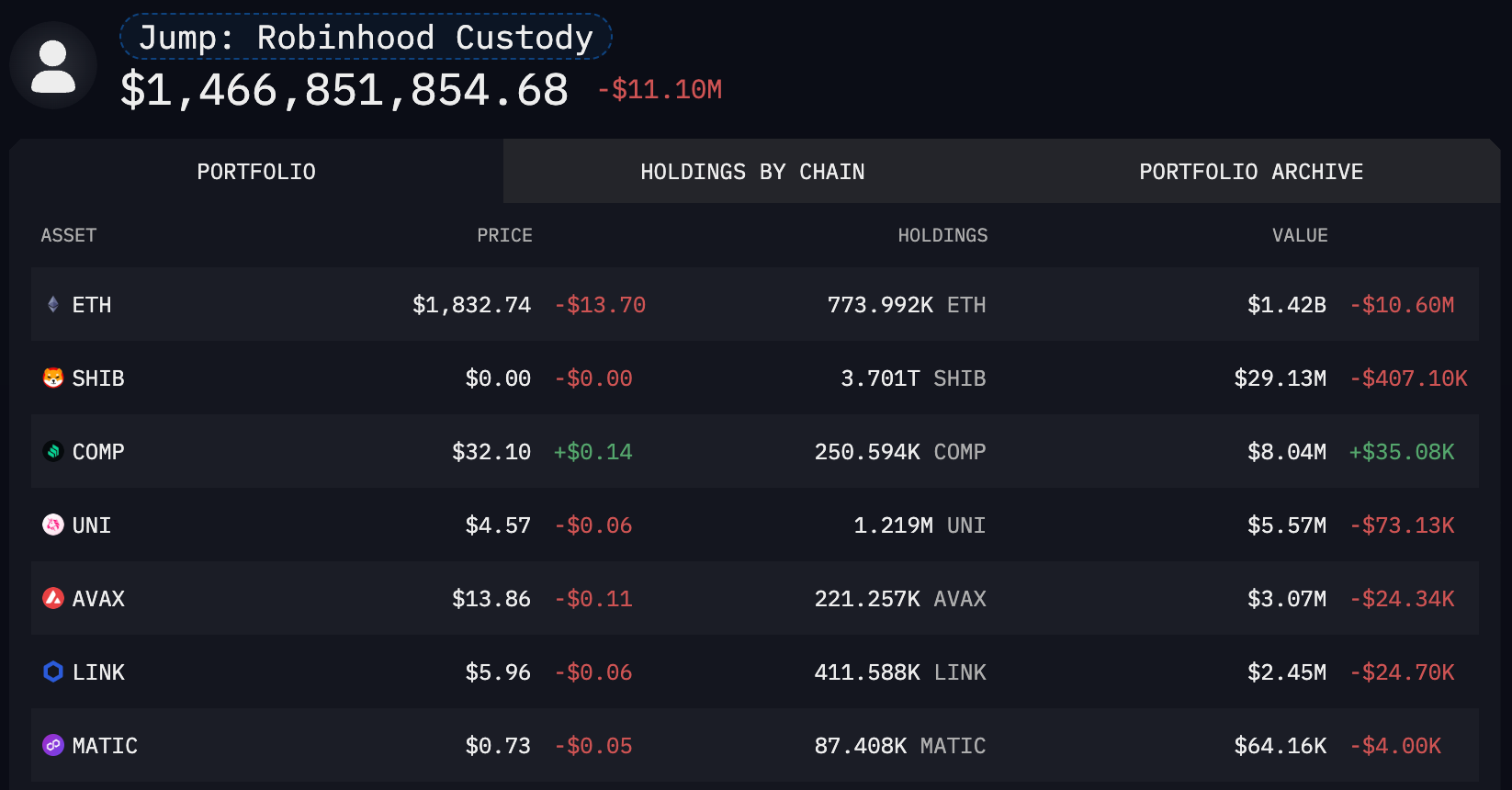1512x790 pixels.
Task: Click the AVAX token icon
Action: (x=53, y=598)
